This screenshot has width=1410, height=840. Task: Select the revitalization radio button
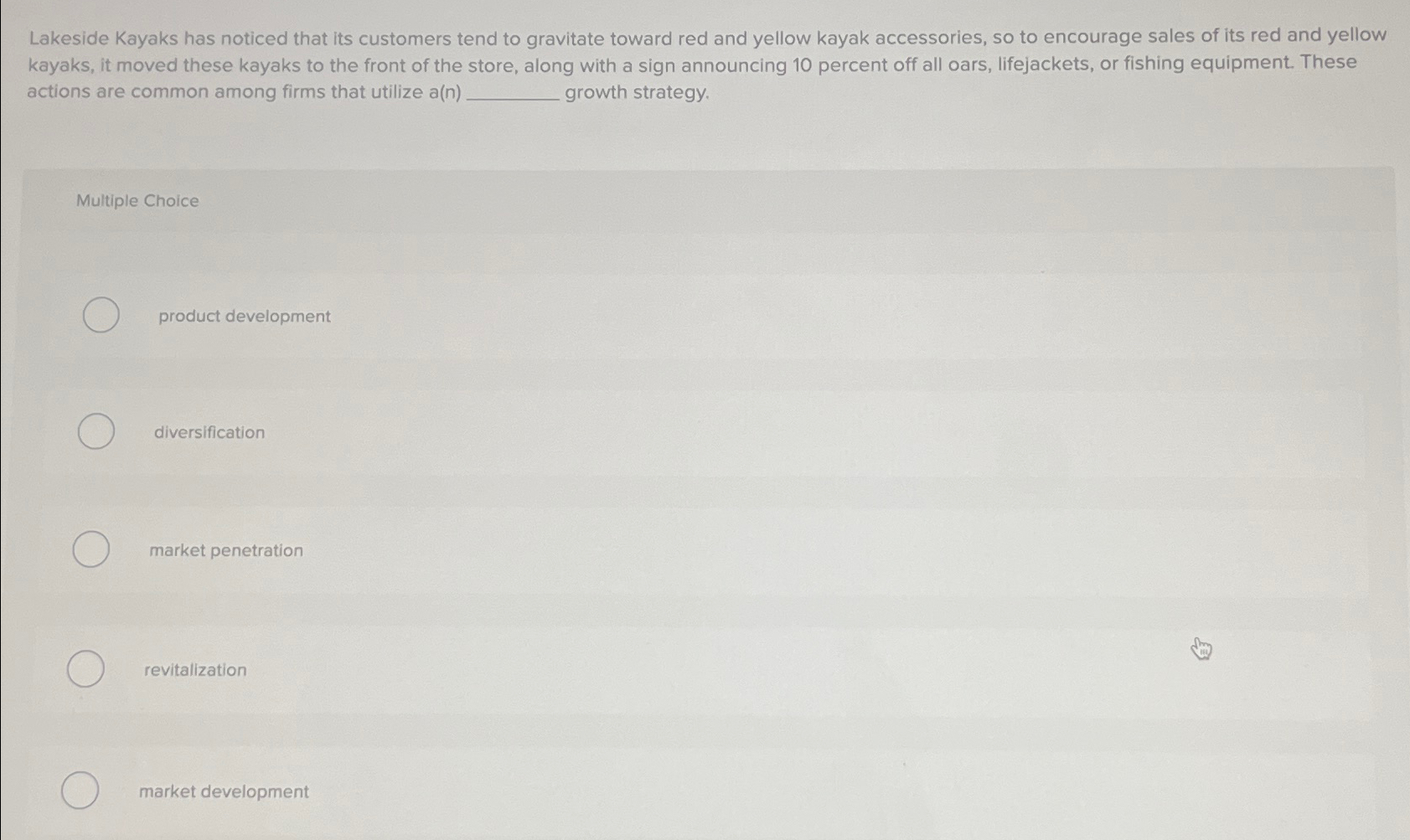(84, 669)
